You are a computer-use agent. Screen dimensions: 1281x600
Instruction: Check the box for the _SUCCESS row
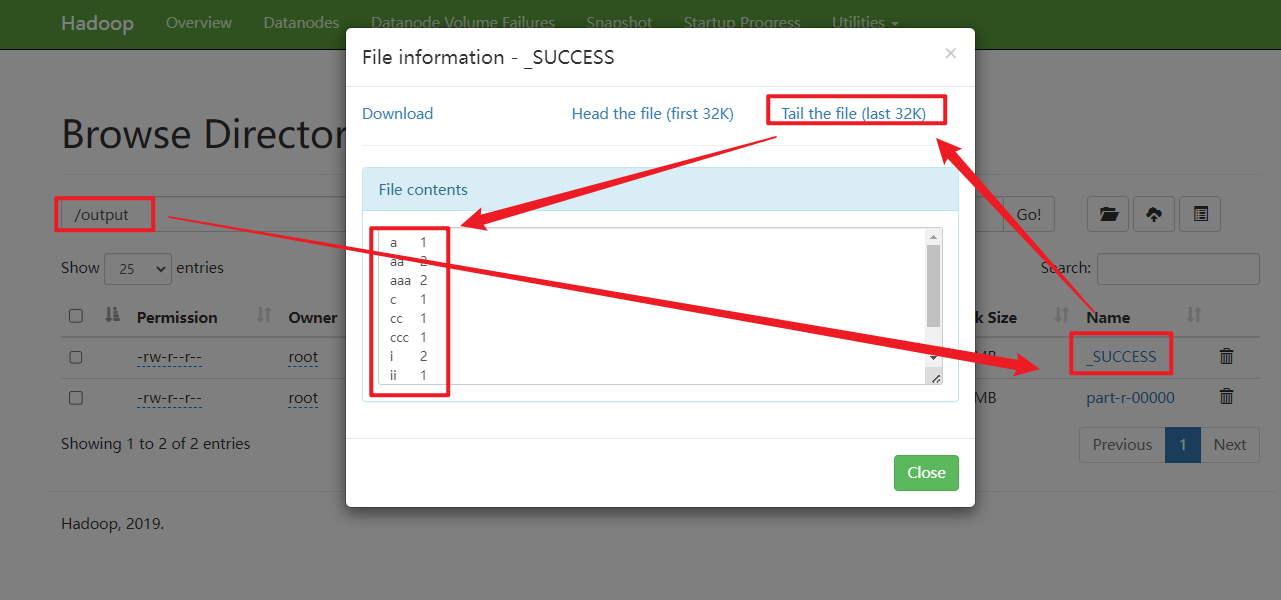pos(76,357)
